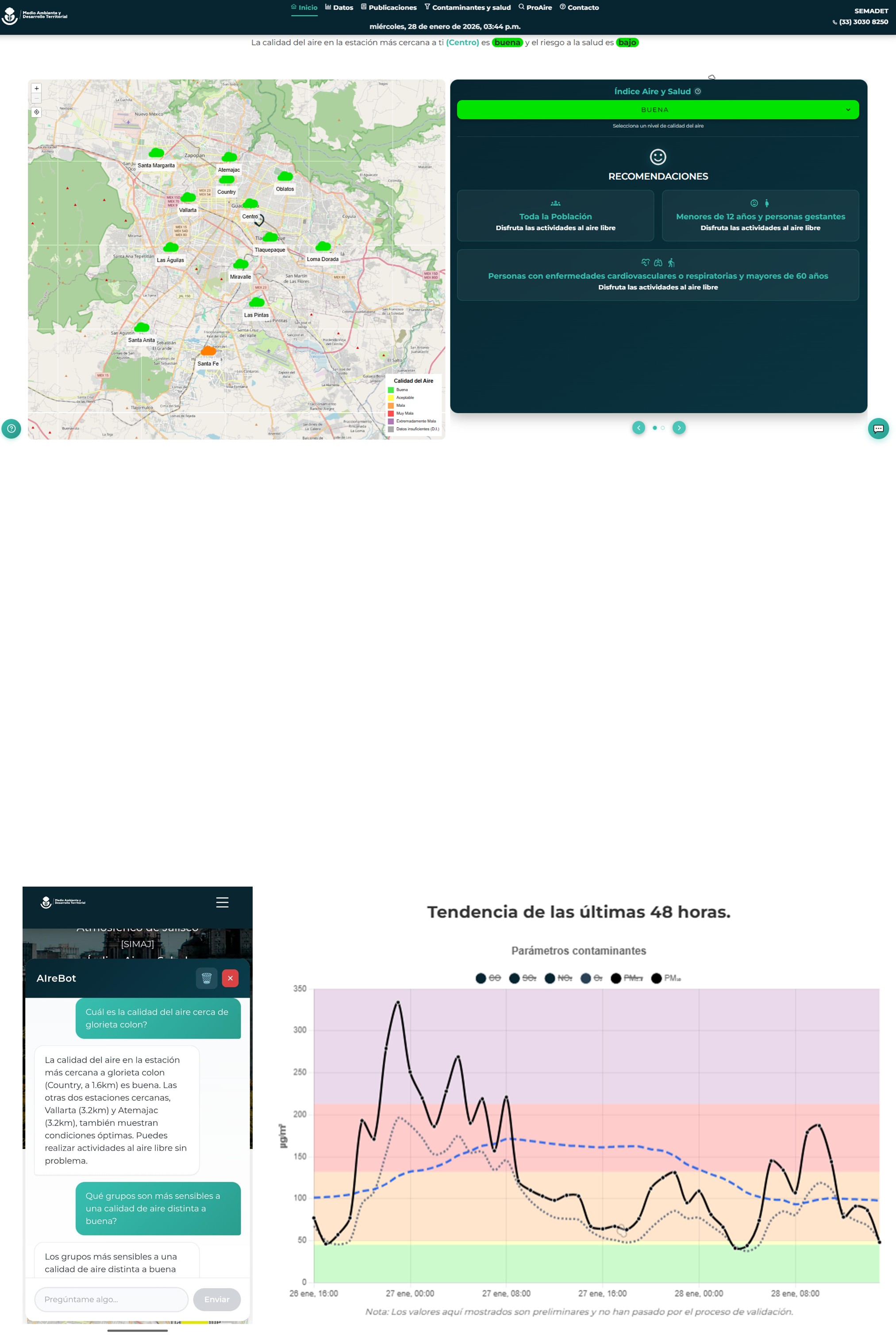The width and height of the screenshot is (896, 1335).
Task: Click the map locate-me crosshair icon
Action: pos(37,112)
